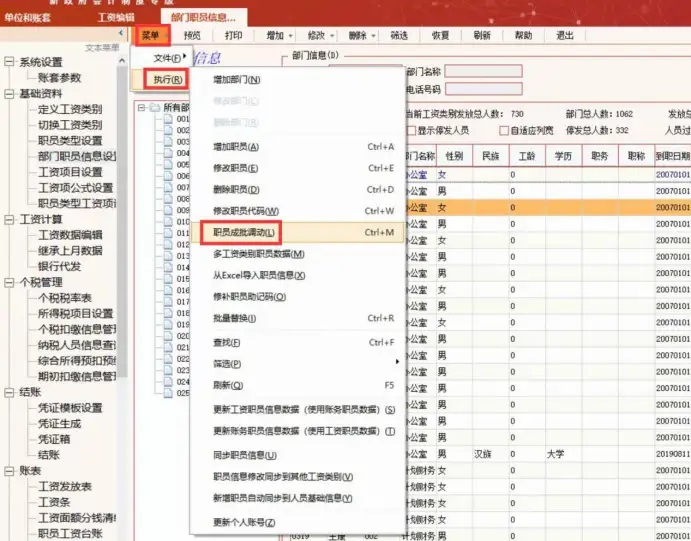Image resolution: width=691 pixels, height=541 pixels.
Task: Toggle the 显示停发人员 checkbox
Action: [411, 130]
